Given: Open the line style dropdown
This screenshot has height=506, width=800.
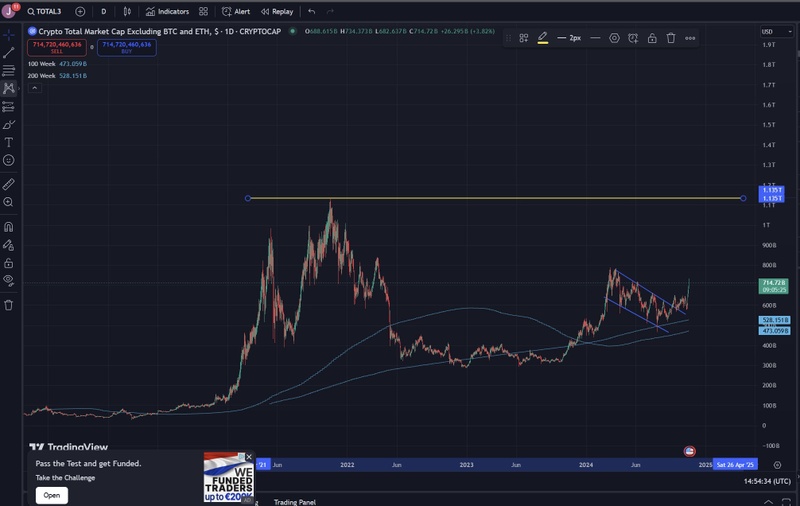Looking at the screenshot, I should (595, 38).
